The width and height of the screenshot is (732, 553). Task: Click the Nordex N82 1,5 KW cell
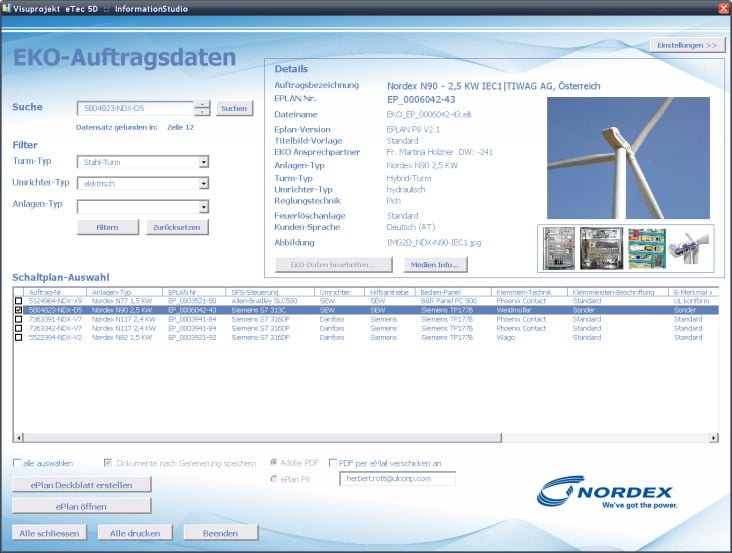(x=122, y=337)
